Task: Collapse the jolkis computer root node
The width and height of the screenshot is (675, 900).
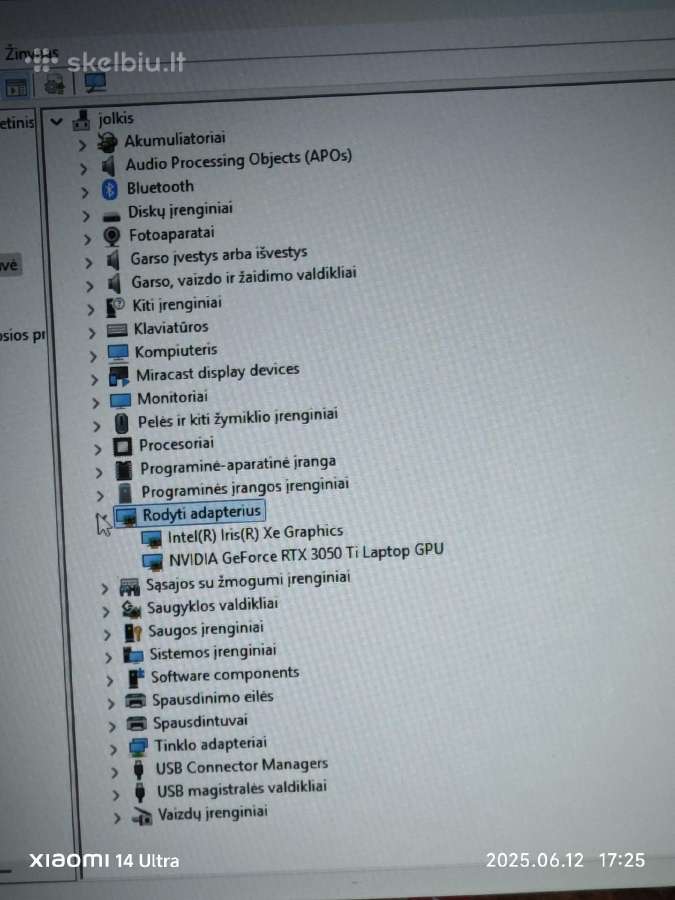Action: tap(56, 122)
